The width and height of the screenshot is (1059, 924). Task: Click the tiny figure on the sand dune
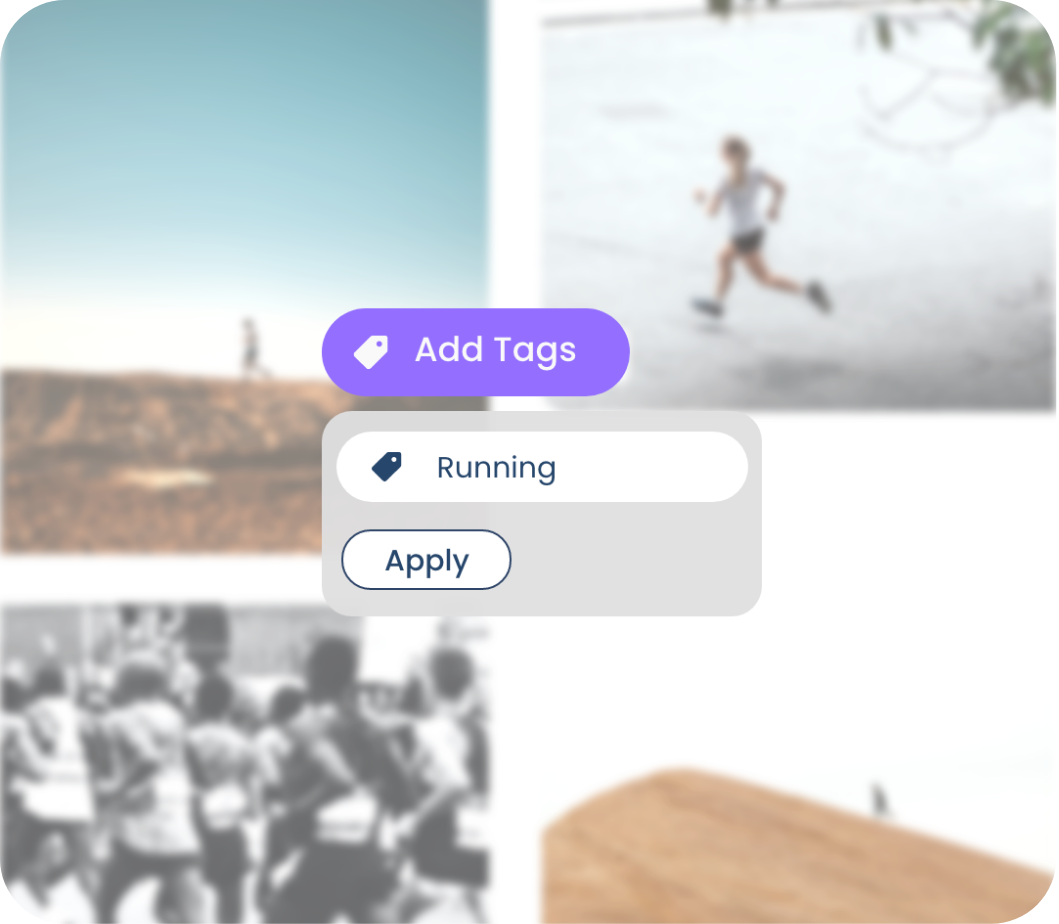(x=878, y=798)
